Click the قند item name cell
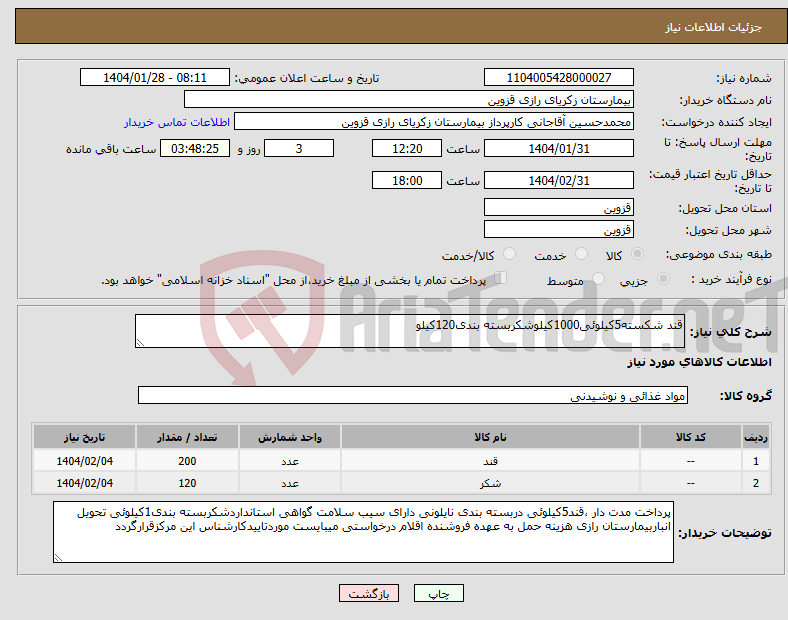This screenshot has width=788, height=620. point(490,461)
